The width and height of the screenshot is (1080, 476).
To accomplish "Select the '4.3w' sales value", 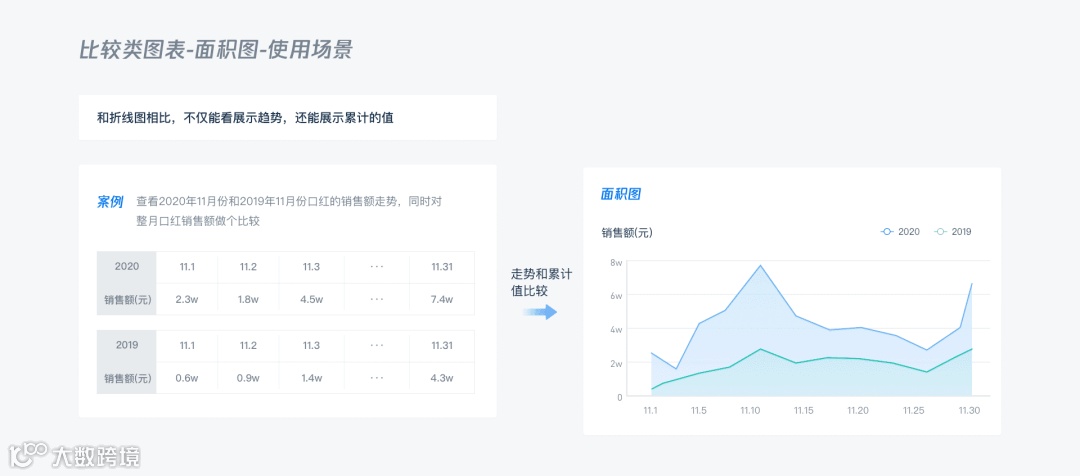I will (x=442, y=378).
